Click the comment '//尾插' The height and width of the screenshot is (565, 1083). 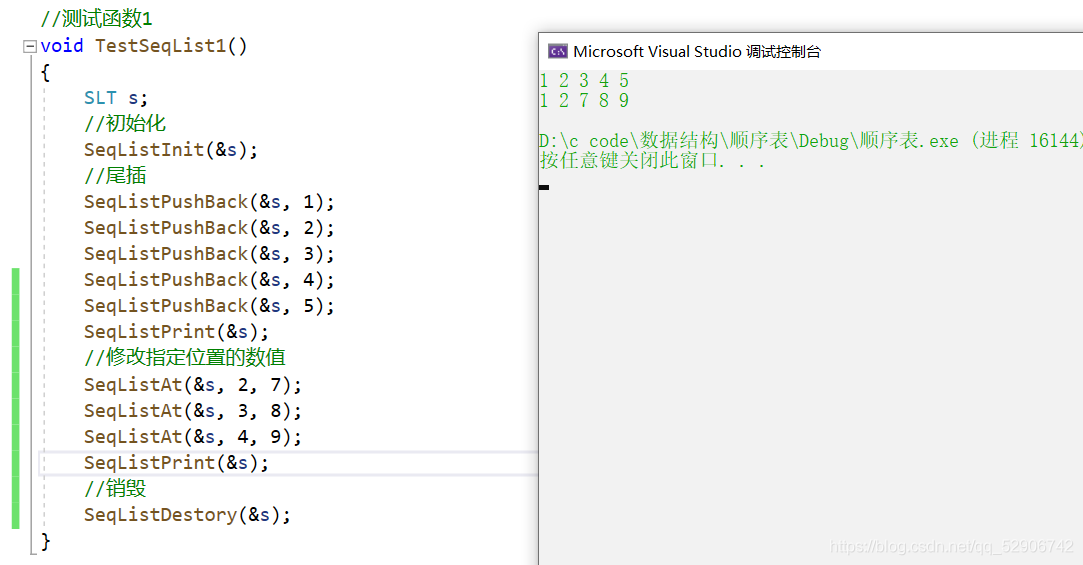point(115,175)
